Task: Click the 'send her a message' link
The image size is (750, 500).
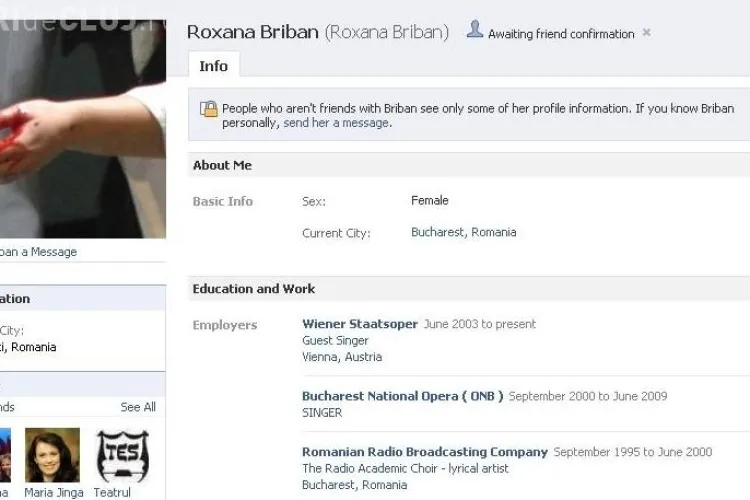Action: pos(337,123)
